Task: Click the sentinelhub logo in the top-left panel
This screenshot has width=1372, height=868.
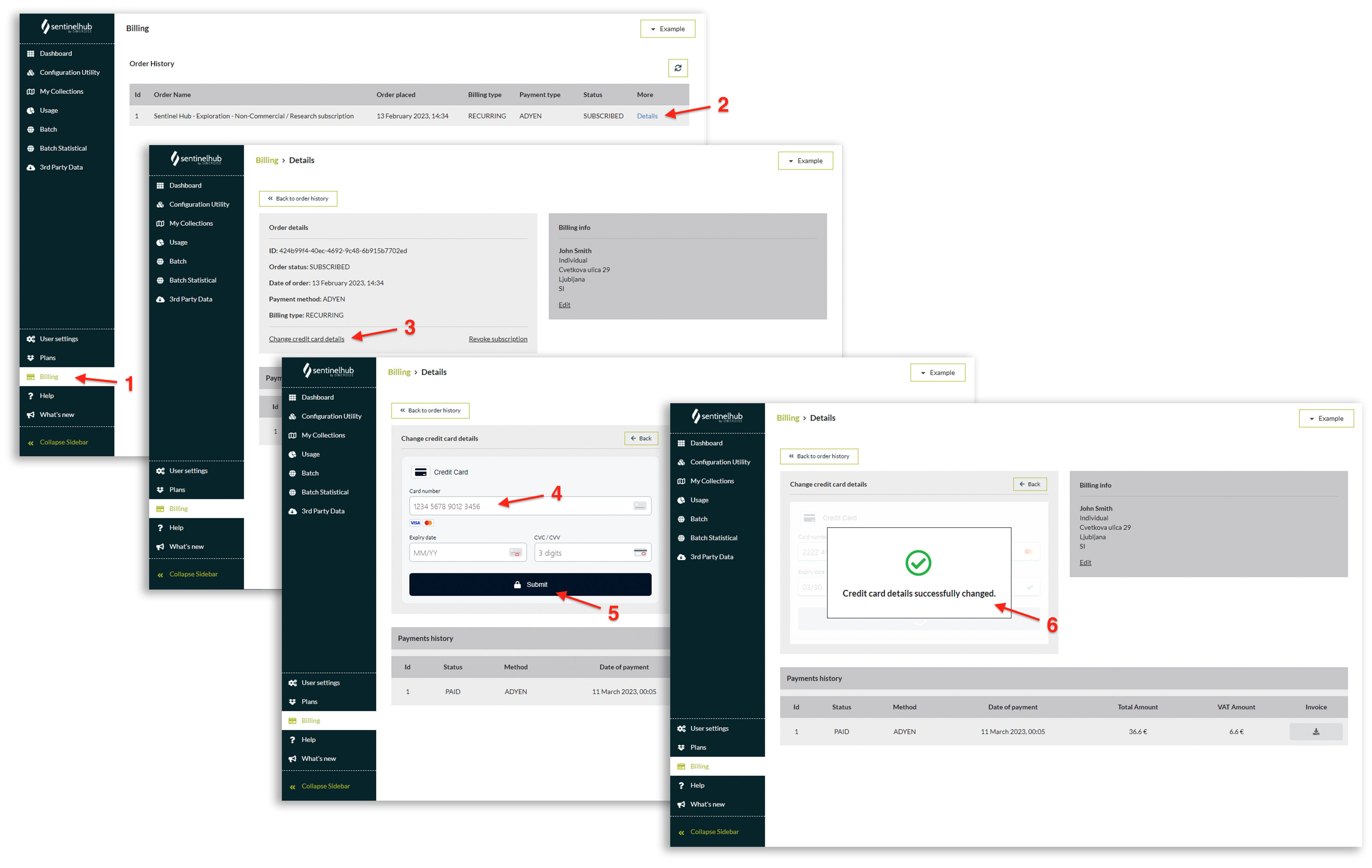Action: click(67, 27)
